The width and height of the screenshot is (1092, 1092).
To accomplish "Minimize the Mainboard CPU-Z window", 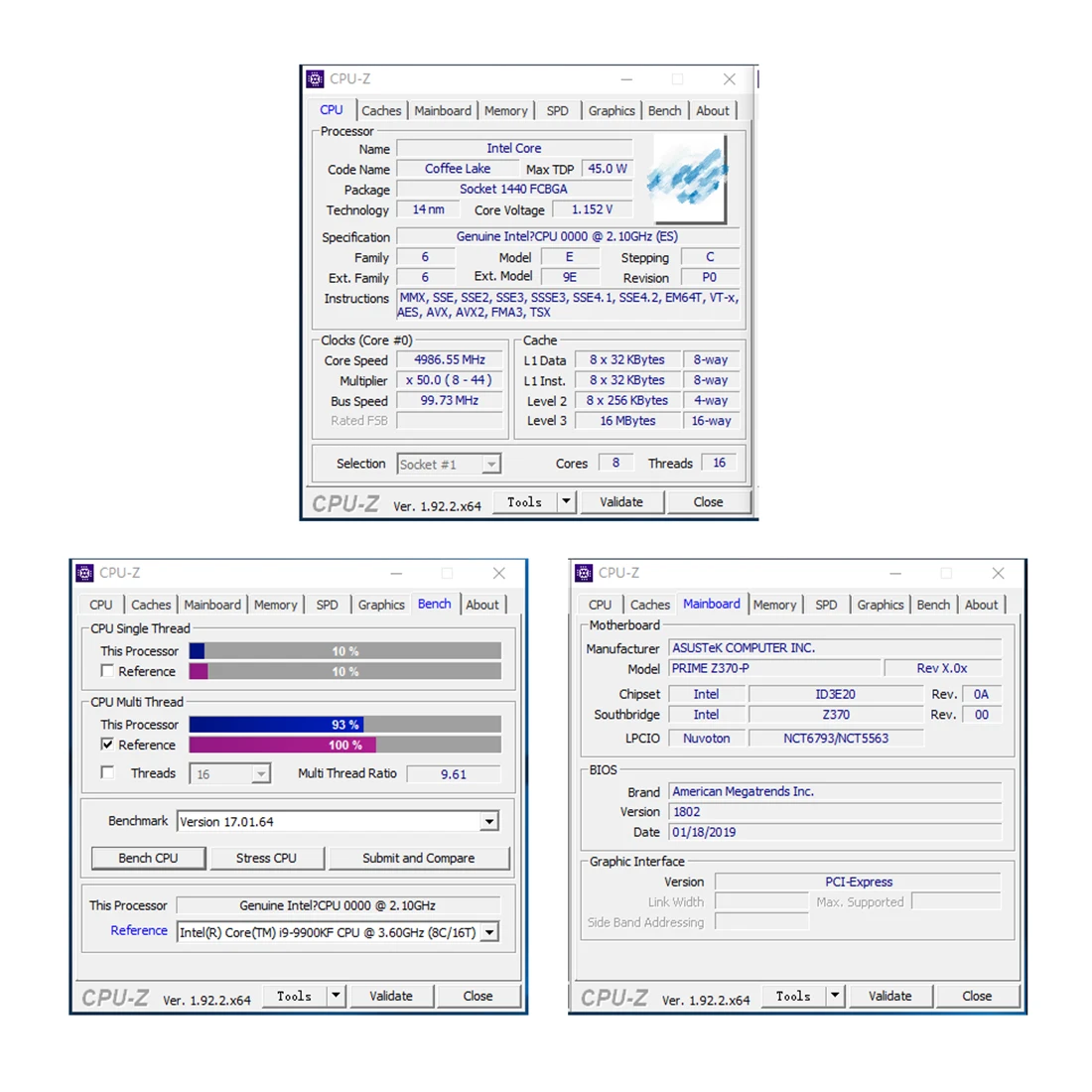I will (895, 573).
